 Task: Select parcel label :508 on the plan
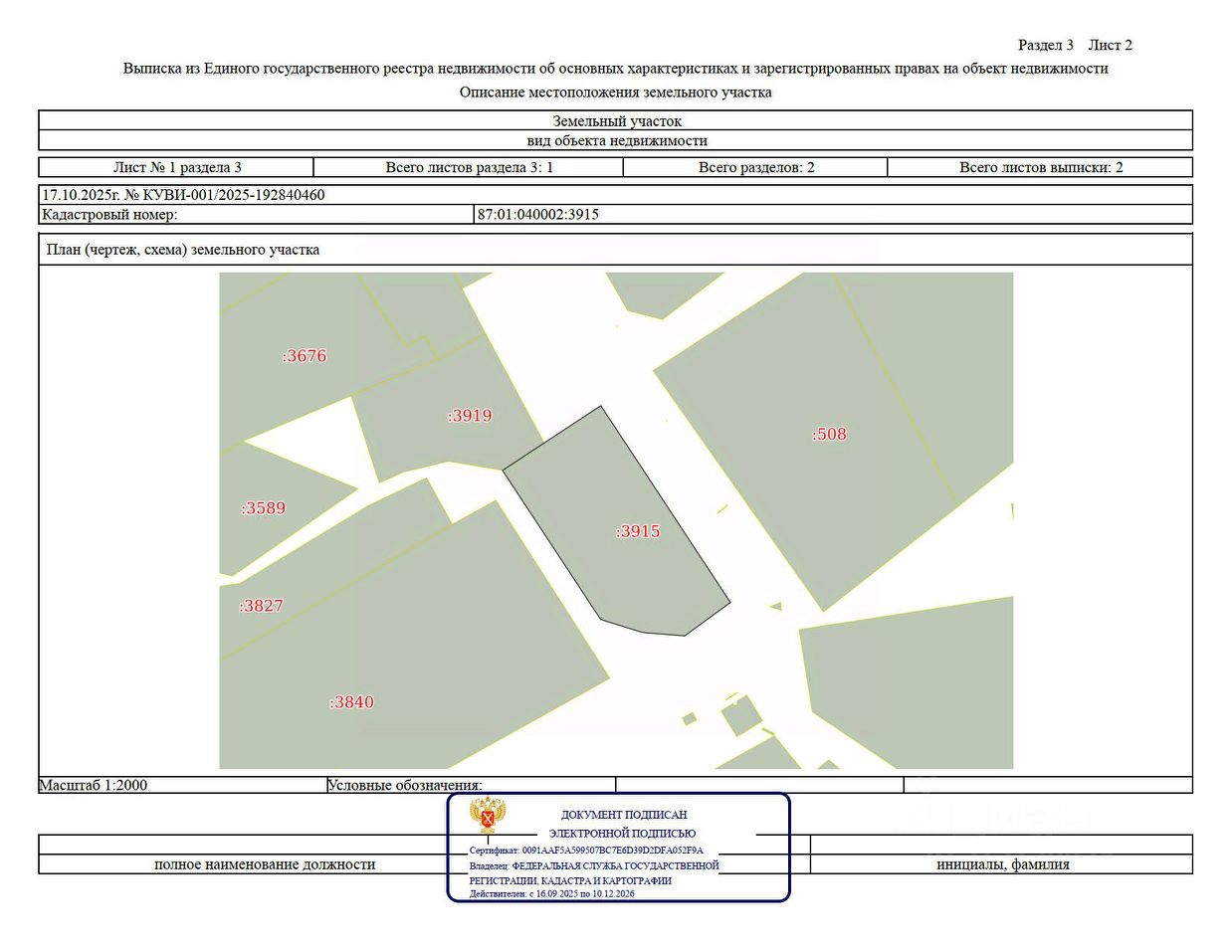829,434
